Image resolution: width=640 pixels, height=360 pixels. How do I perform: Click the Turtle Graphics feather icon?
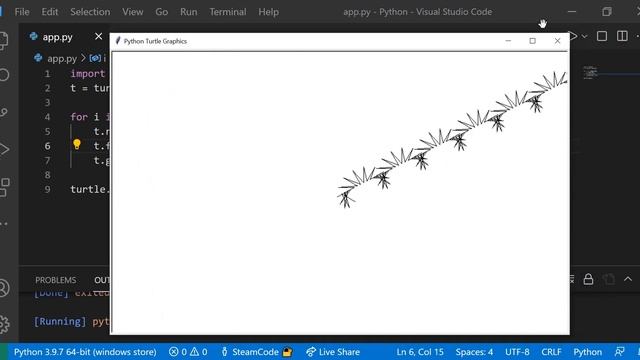pos(118,40)
